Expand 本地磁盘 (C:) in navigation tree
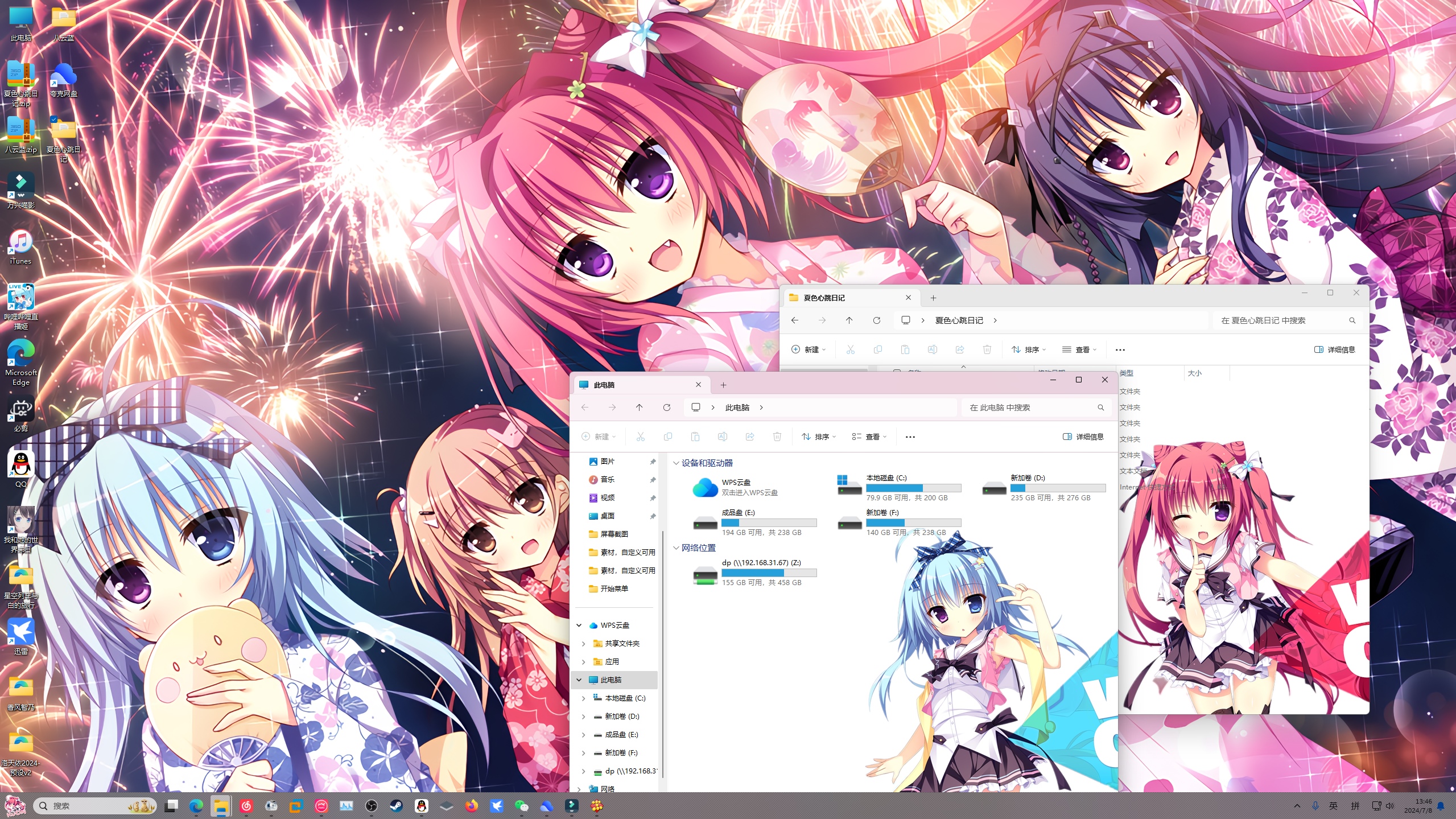Image resolution: width=1456 pixels, height=819 pixels. (583, 698)
